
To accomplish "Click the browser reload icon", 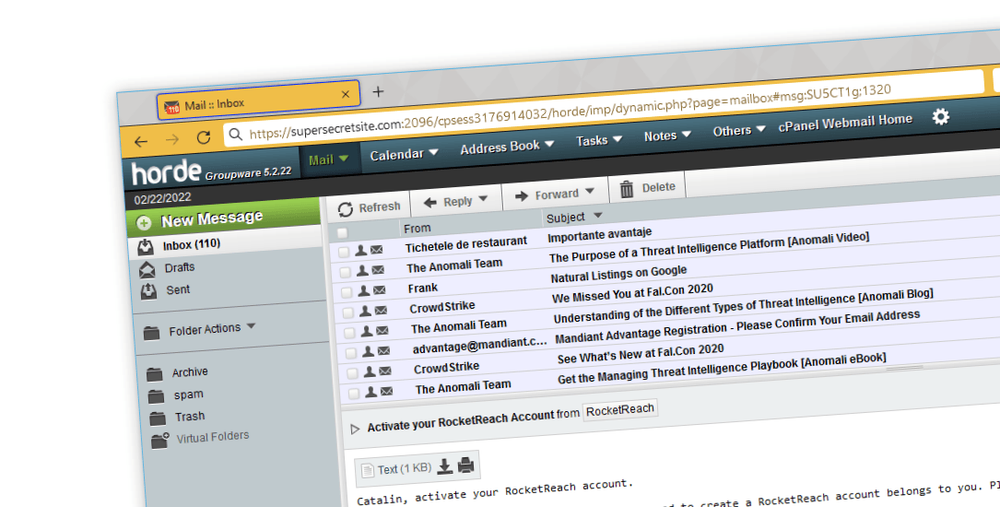I will pos(203,138).
